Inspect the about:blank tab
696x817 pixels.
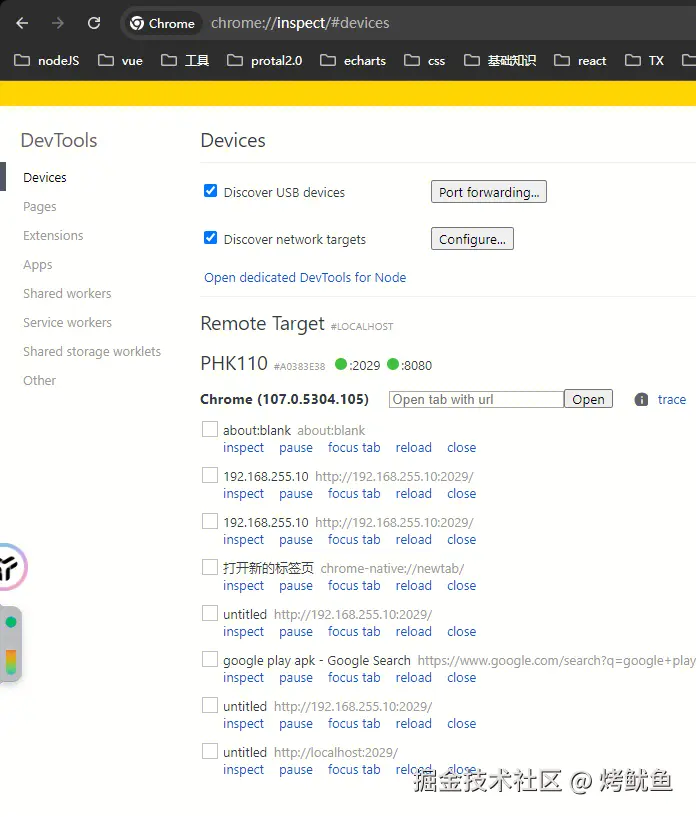pyautogui.click(x=243, y=448)
